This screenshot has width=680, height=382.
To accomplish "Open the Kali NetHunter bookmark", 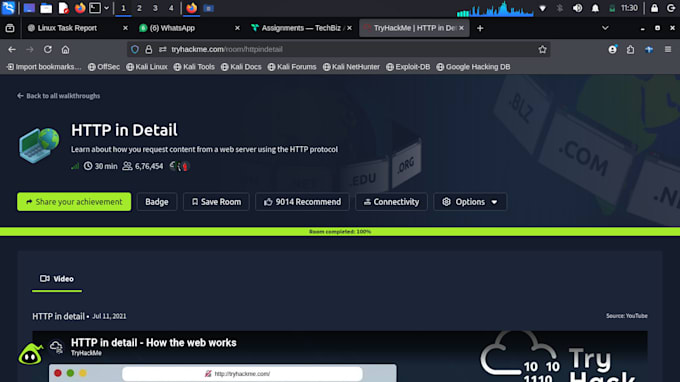I will click(x=351, y=67).
